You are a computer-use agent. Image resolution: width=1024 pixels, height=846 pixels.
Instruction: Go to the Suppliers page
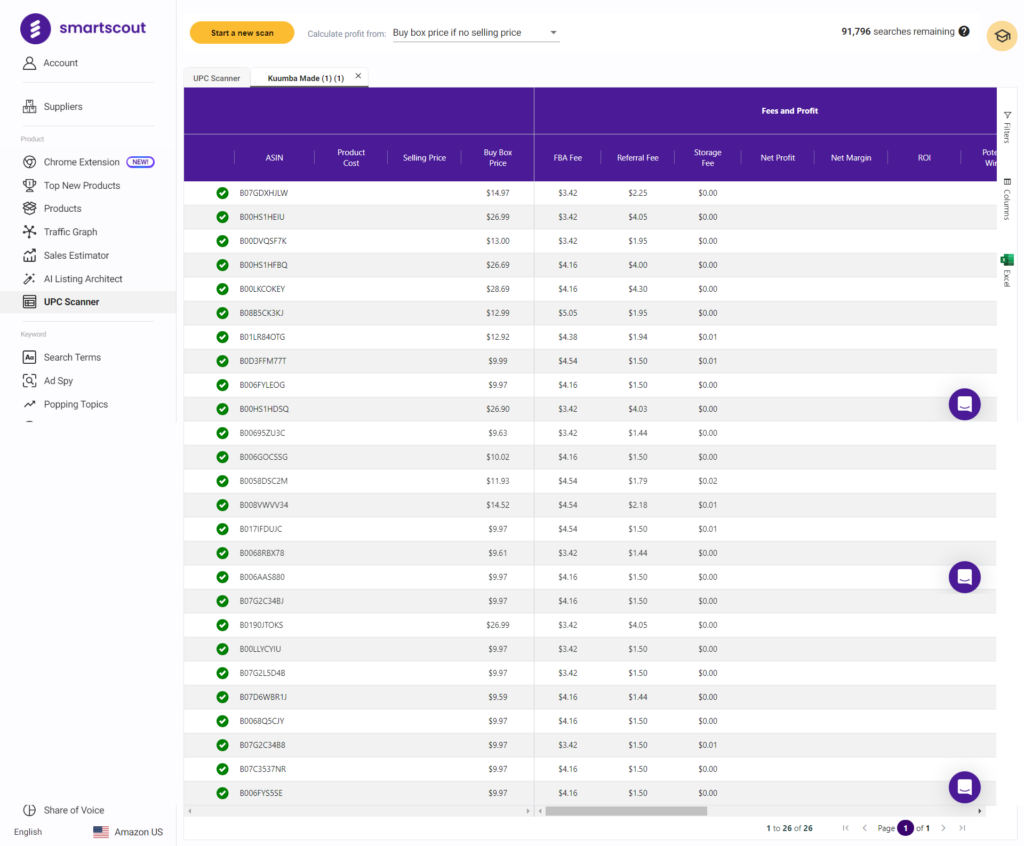click(62, 107)
